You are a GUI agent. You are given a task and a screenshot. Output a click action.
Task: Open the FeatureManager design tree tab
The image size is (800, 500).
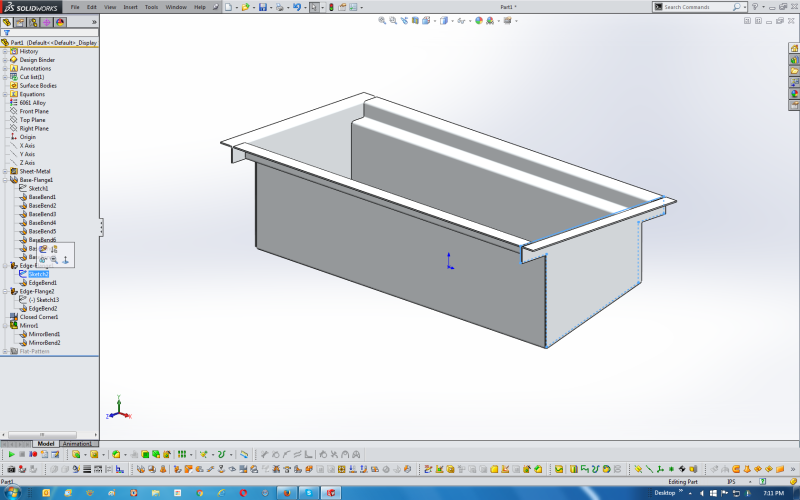(7, 22)
